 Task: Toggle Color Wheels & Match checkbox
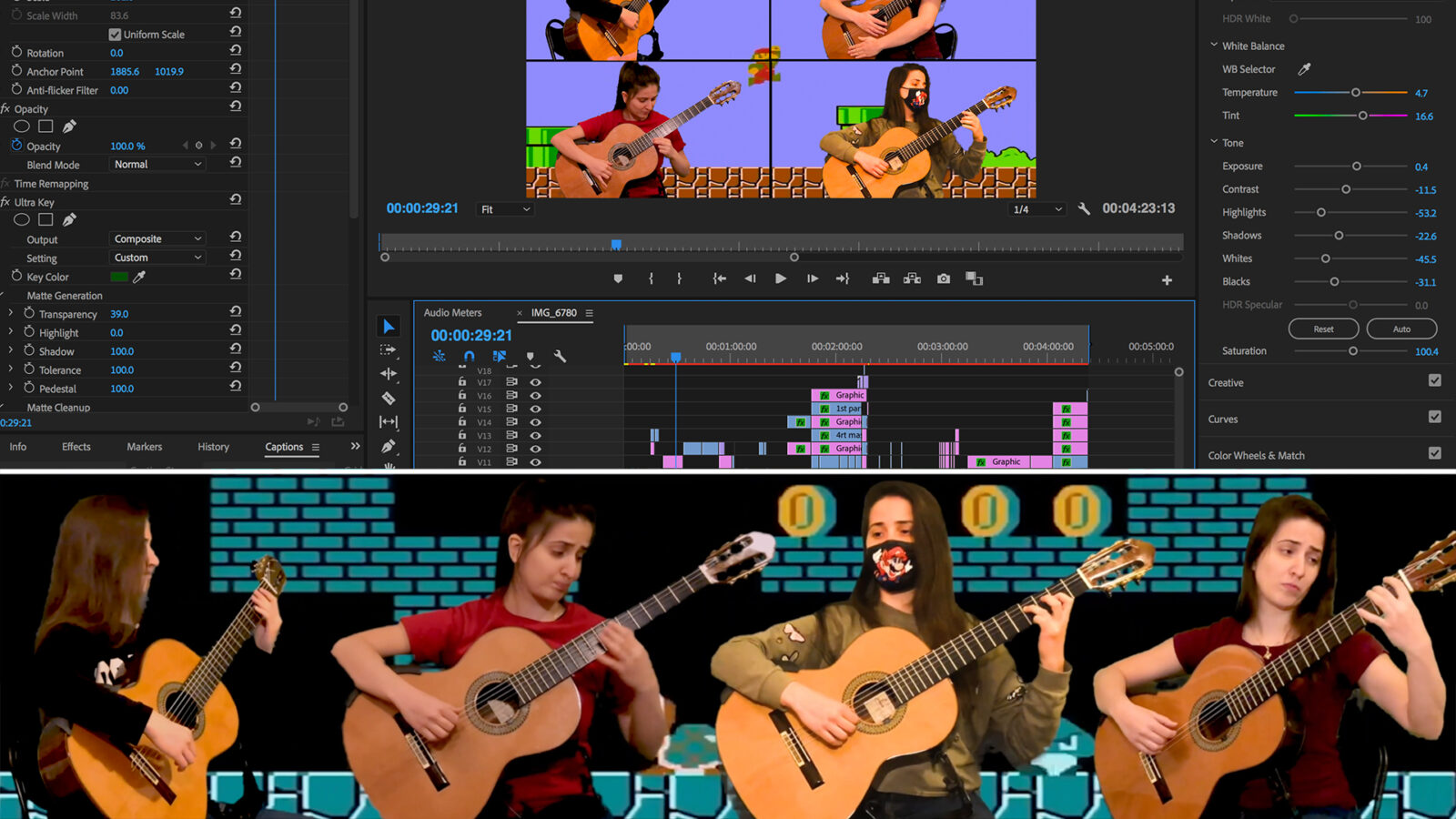[1435, 453]
